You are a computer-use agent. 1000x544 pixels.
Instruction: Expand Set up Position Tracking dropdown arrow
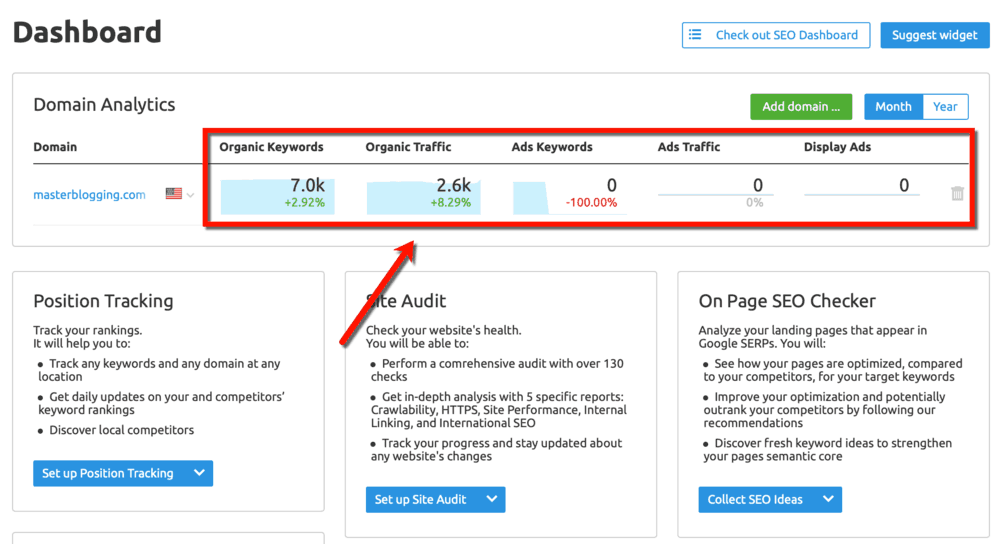pyautogui.click(x=199, y=473)
